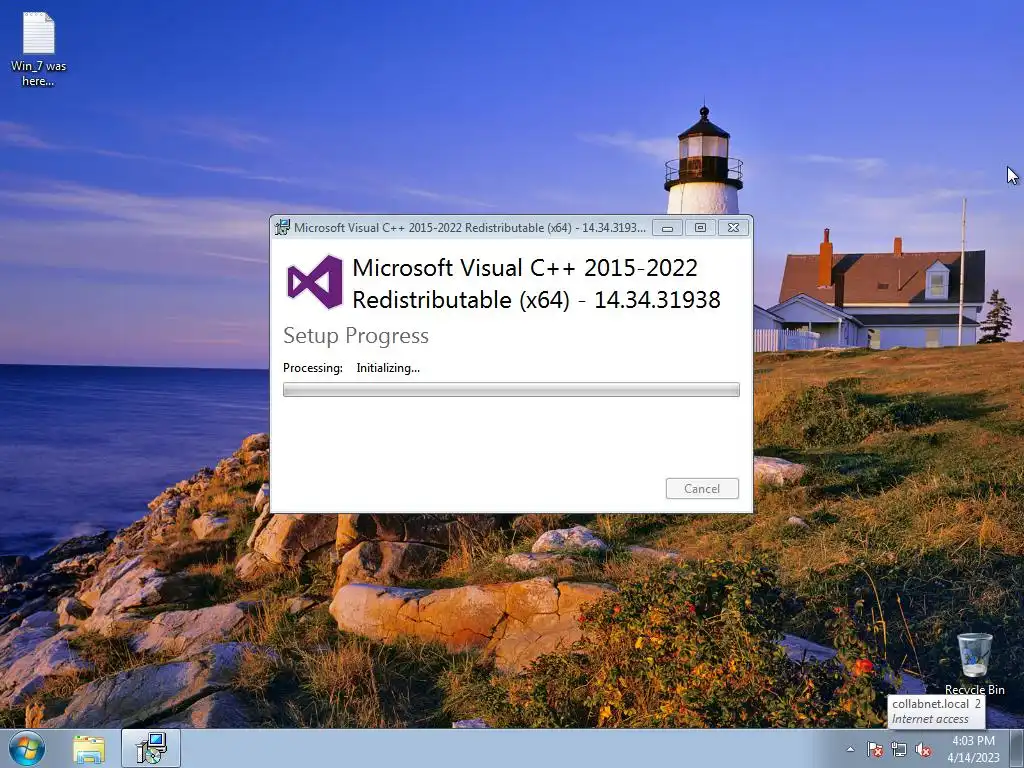Click the muted volume tray icon
The image size is (1024, 768).
point(923,749)
